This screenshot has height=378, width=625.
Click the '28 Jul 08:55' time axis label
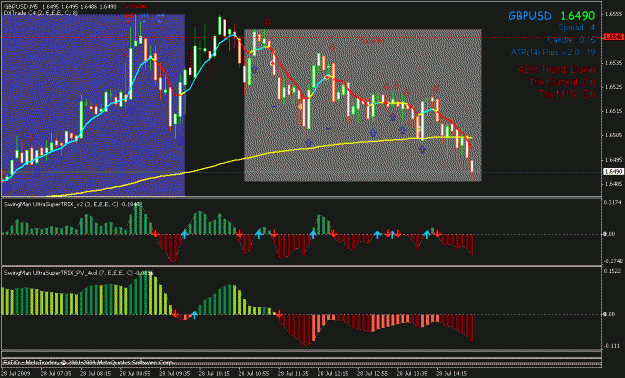click(135, 374)
